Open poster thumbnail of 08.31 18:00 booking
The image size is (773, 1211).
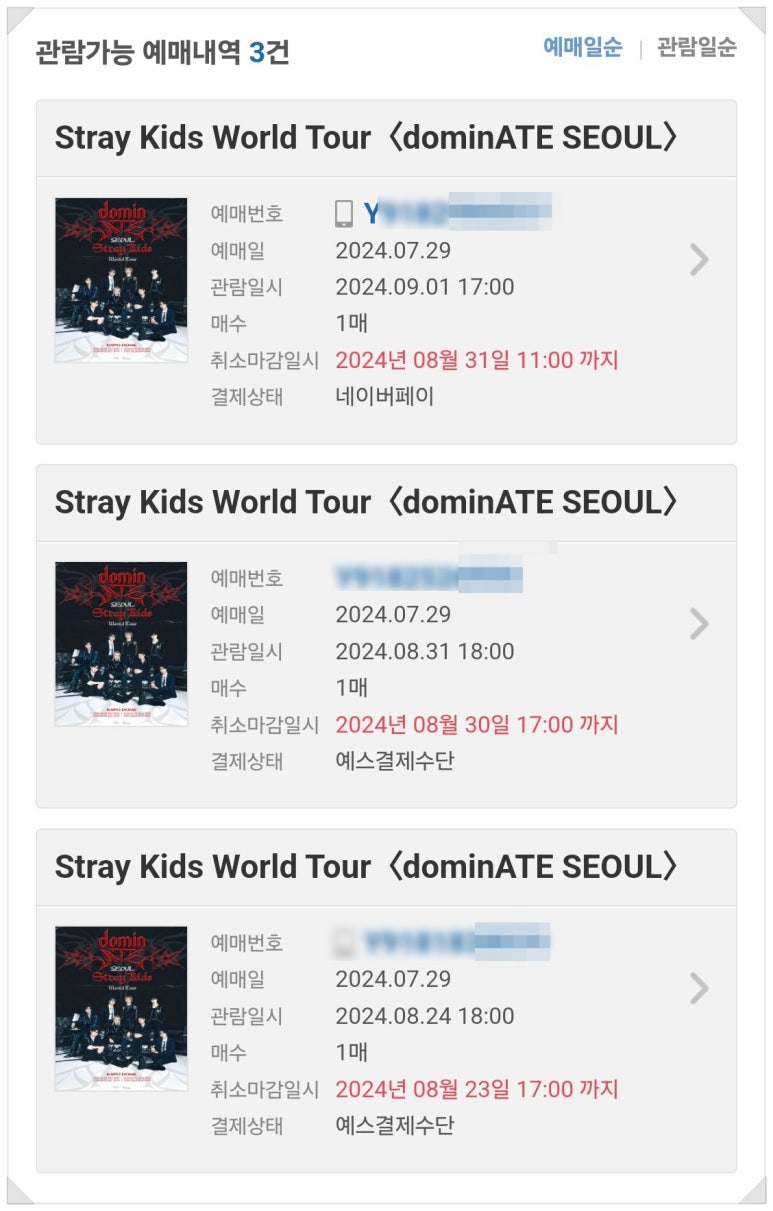[121, 644]
